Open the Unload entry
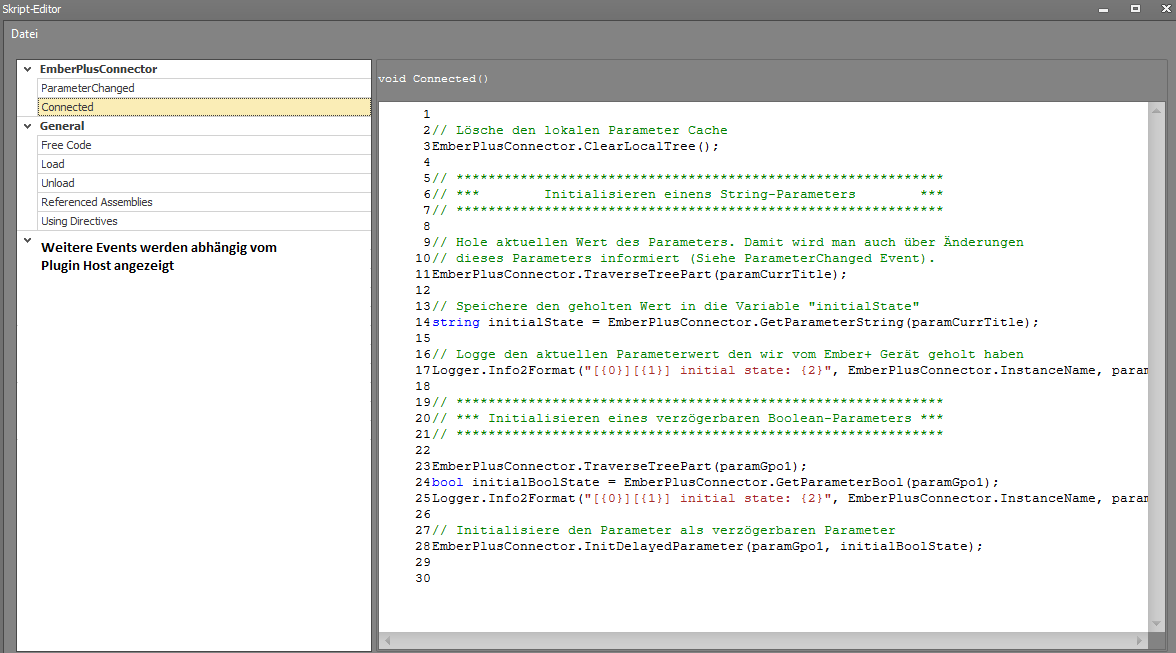 [x=204, y=183]
